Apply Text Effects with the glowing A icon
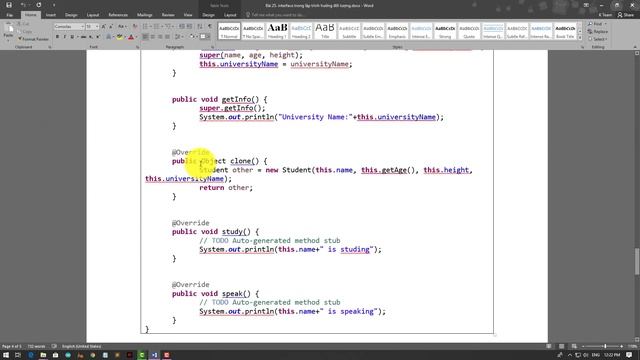The image size is (640, 360). pos(109,37)
